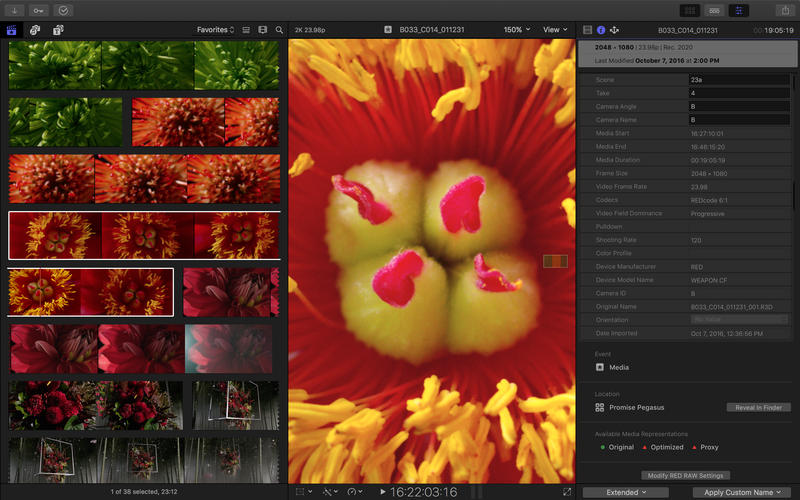800x500 pixels.
Task: Open the Favorites filter dropdown
Action: click(216, 30)
